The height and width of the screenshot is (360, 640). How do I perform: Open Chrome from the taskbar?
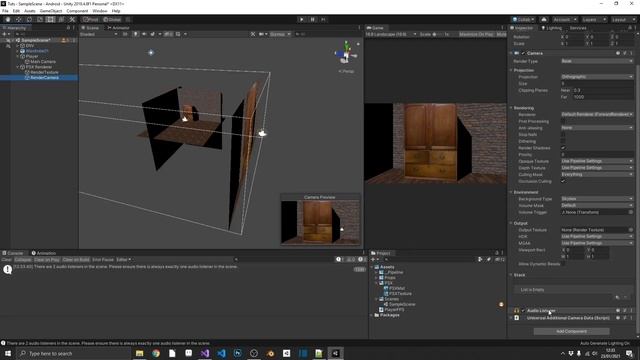tap(156, 353)
